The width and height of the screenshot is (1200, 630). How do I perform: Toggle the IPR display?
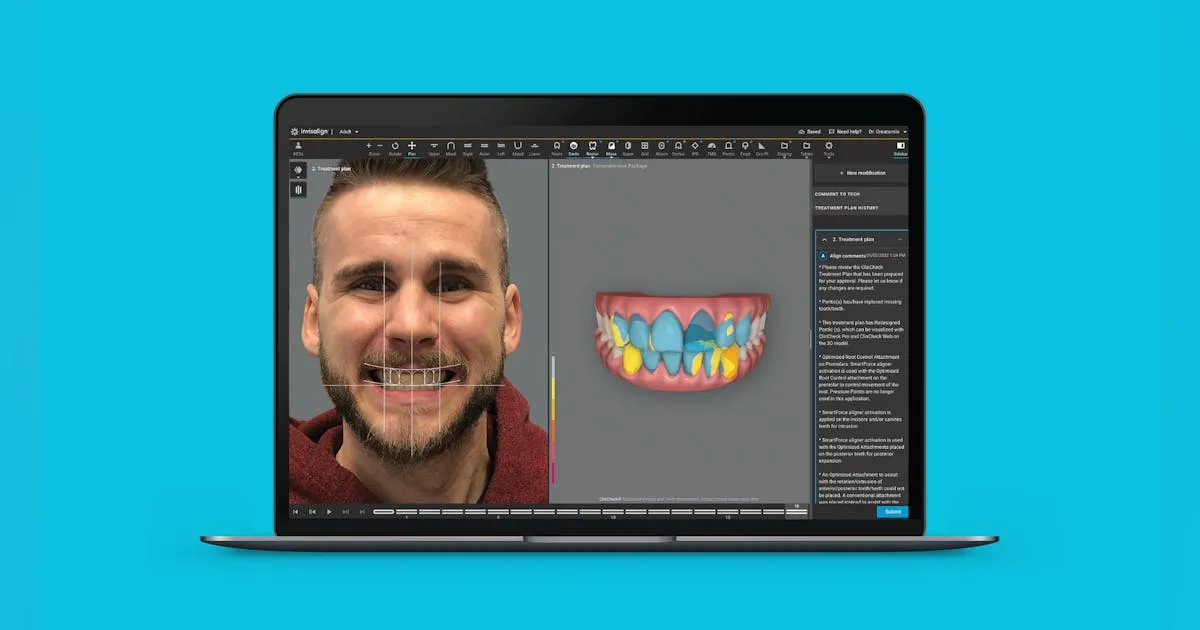click(695, 146)
